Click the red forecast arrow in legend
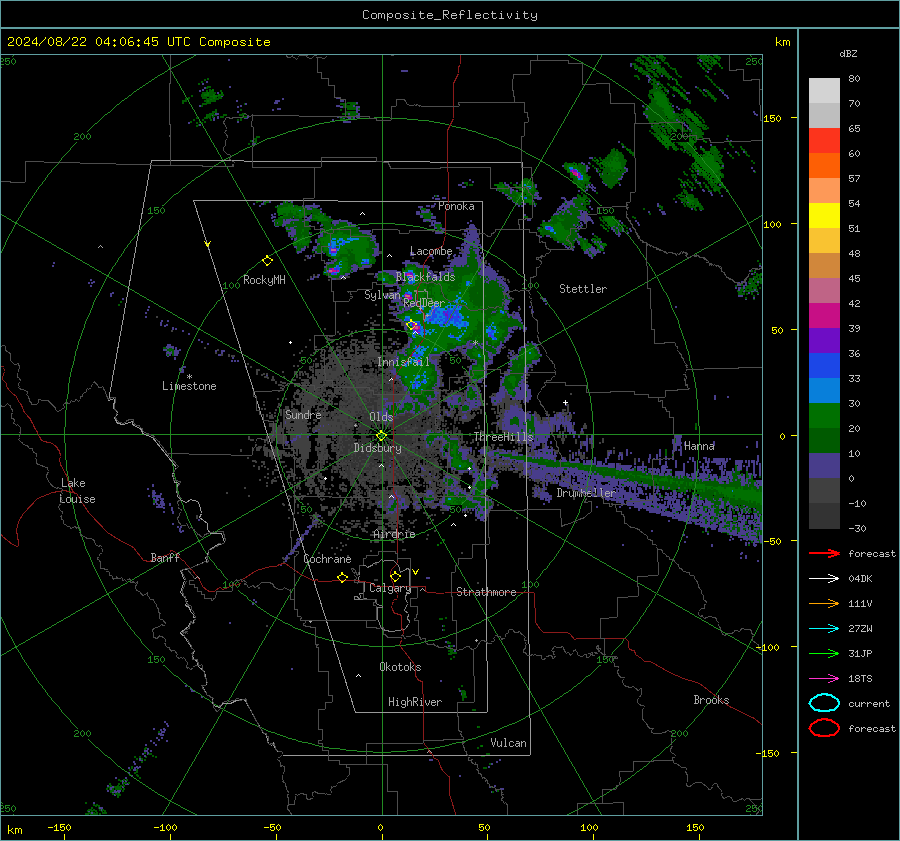The width and height of the screenshot is (900, 841). [824, 553]
